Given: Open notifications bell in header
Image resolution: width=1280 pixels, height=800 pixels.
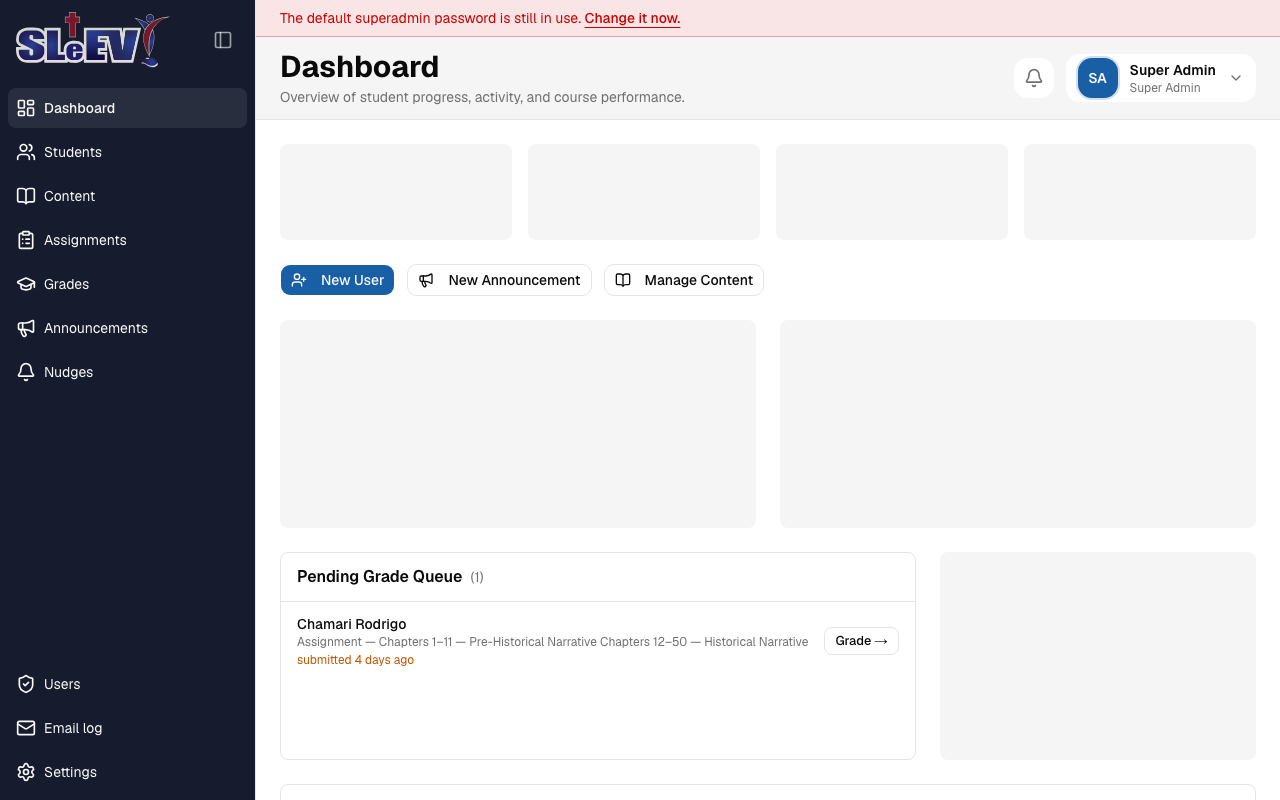Looking at the screenshot, I should pyautogui.click(x=1034, y=78).
